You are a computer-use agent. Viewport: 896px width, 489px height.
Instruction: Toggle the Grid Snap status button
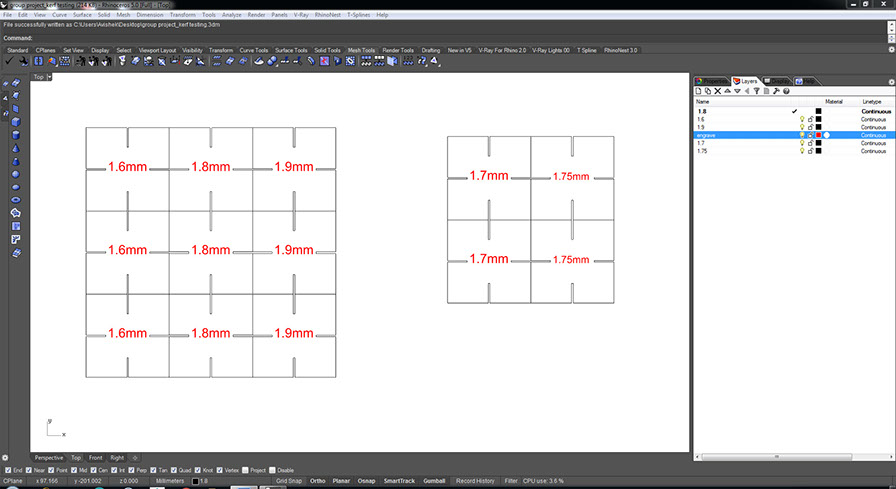289,481
